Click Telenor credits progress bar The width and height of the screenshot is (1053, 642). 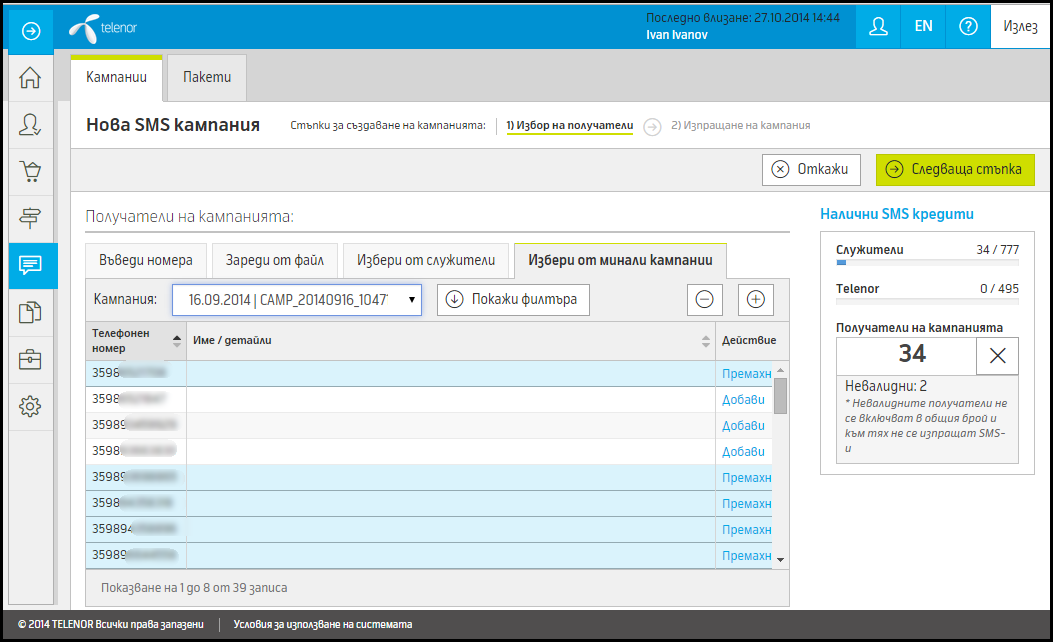pos(927,302)
